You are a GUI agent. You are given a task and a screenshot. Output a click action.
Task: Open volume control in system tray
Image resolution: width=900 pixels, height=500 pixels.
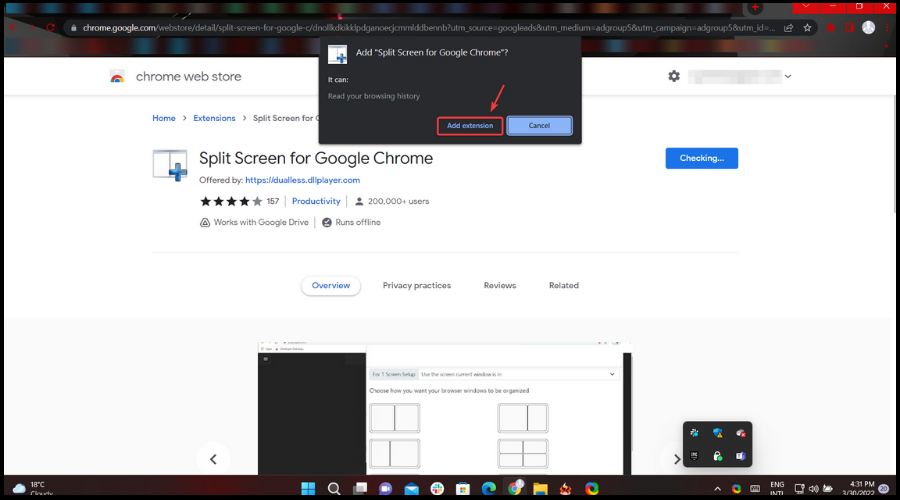813,489
